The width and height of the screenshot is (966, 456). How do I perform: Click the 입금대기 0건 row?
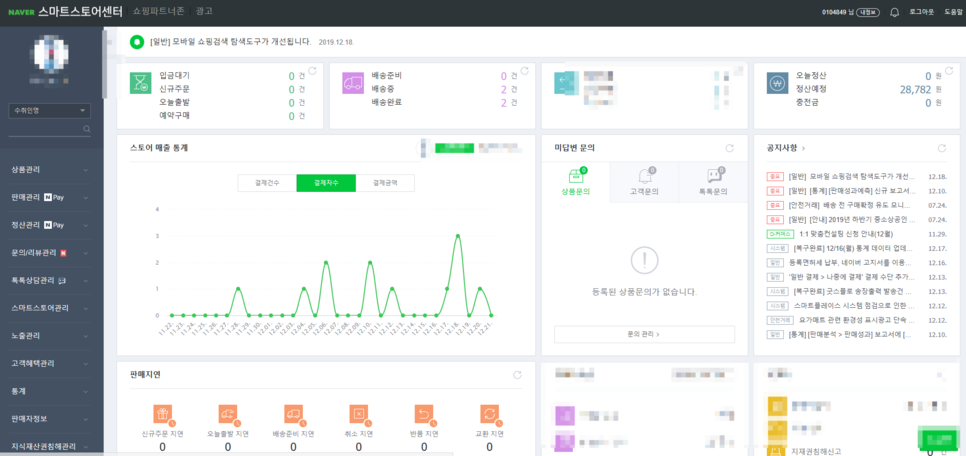[x=232, y=76]
